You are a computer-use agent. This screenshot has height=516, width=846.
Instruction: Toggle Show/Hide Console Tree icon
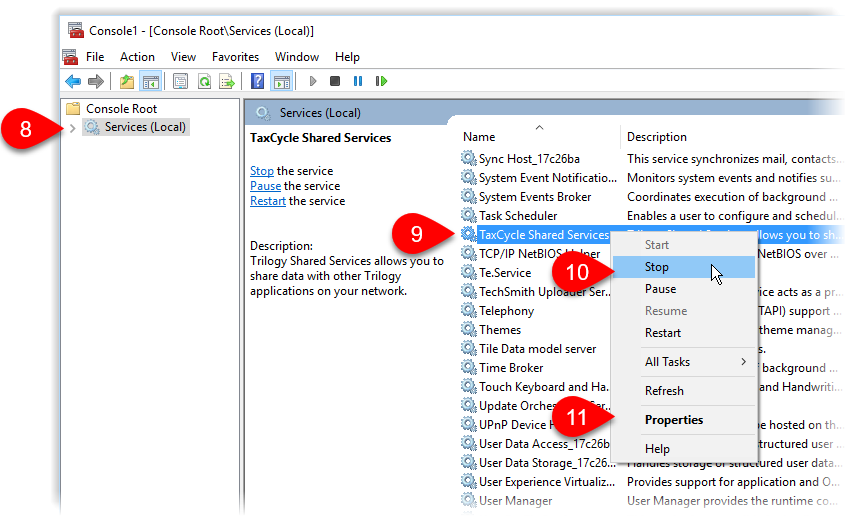pyautogui.click(x=151, y=82)
